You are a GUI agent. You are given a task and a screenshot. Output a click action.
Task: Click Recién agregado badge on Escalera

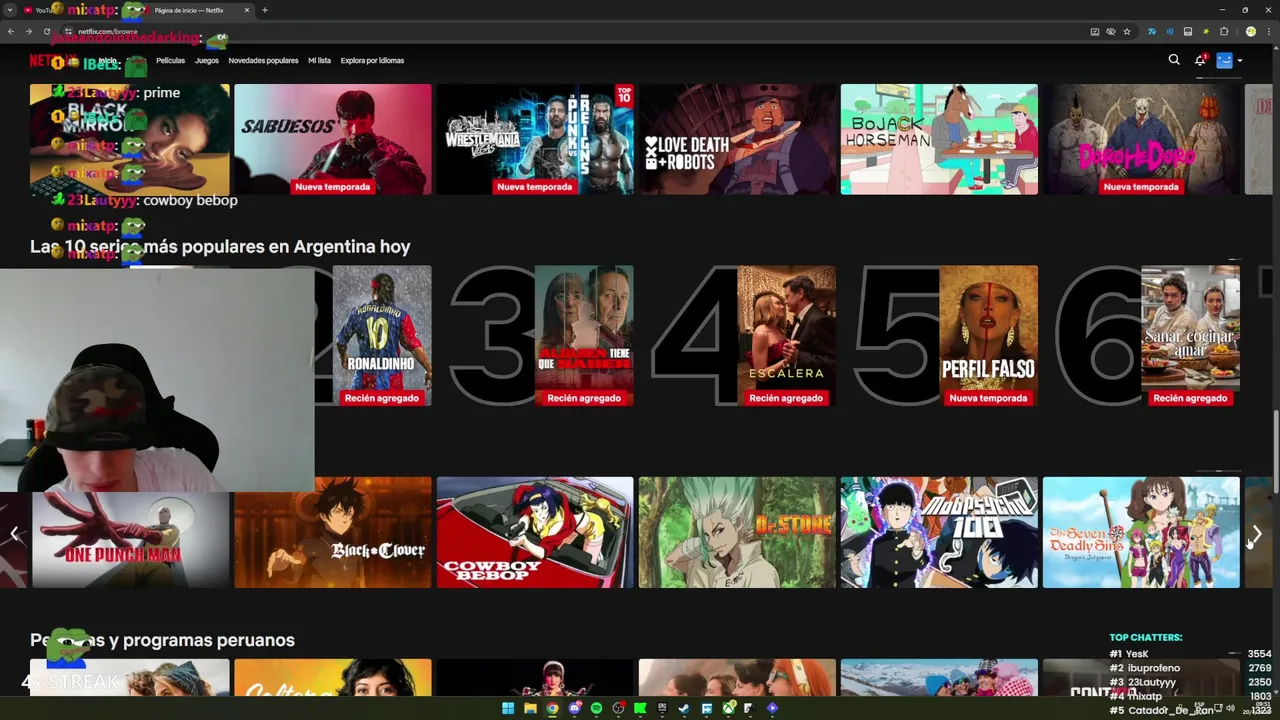(786, 398)
